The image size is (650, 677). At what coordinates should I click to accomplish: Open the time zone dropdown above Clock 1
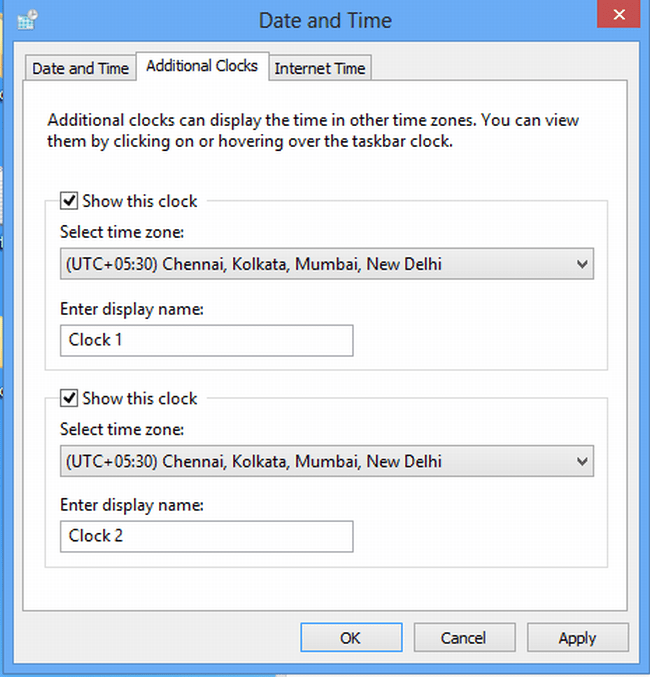(327, 264)
